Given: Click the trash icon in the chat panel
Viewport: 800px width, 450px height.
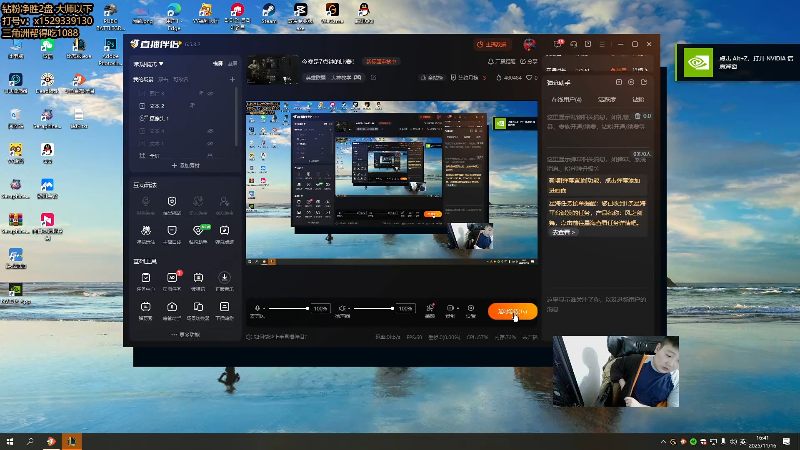Looking at the screenshot, I should click(637, 116).
